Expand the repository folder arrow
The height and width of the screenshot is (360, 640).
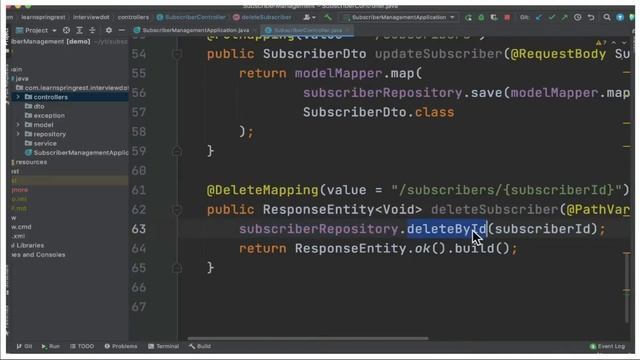tap(18, 134)
